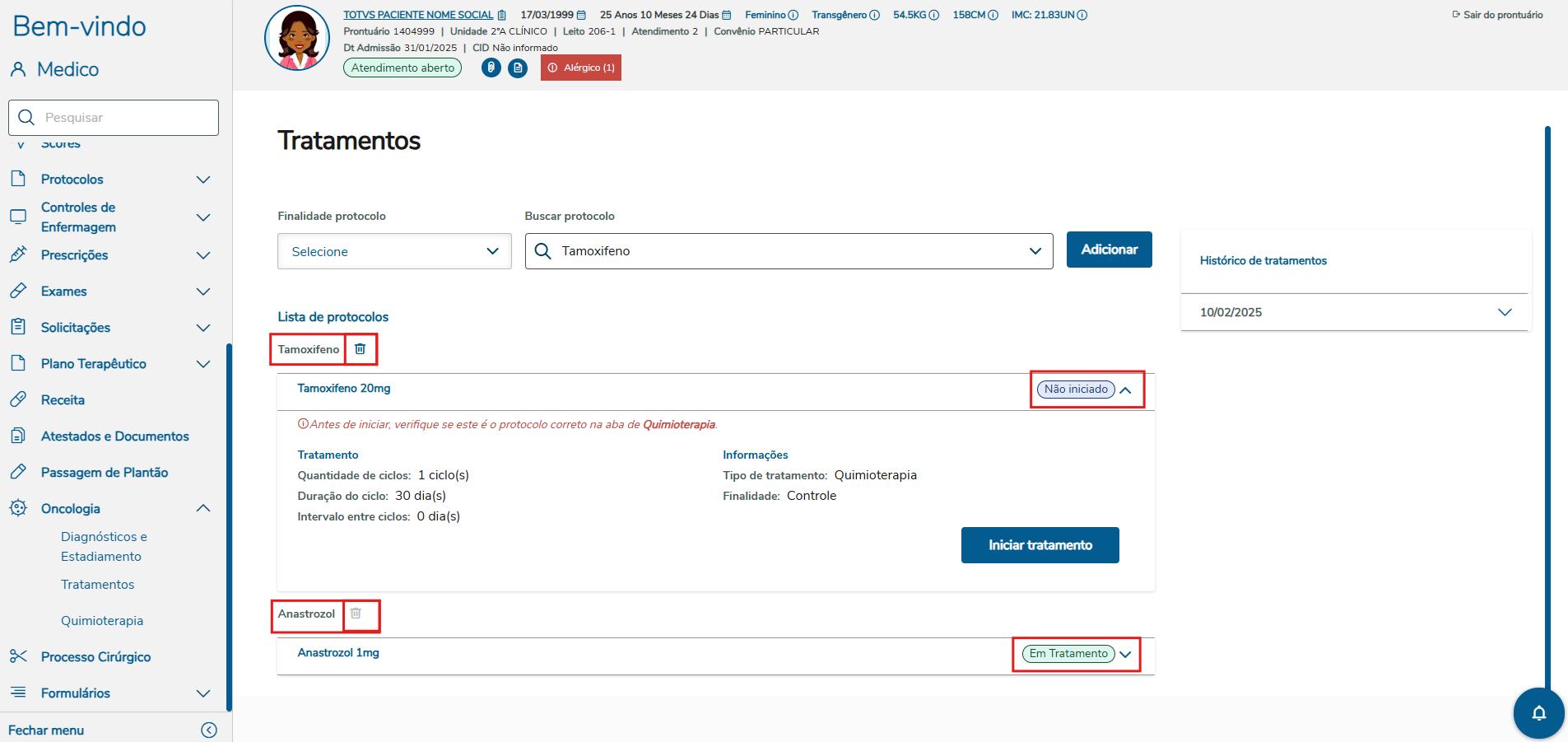
Task: Open the document icon next to the paperclip
Action: coord(518,68)
